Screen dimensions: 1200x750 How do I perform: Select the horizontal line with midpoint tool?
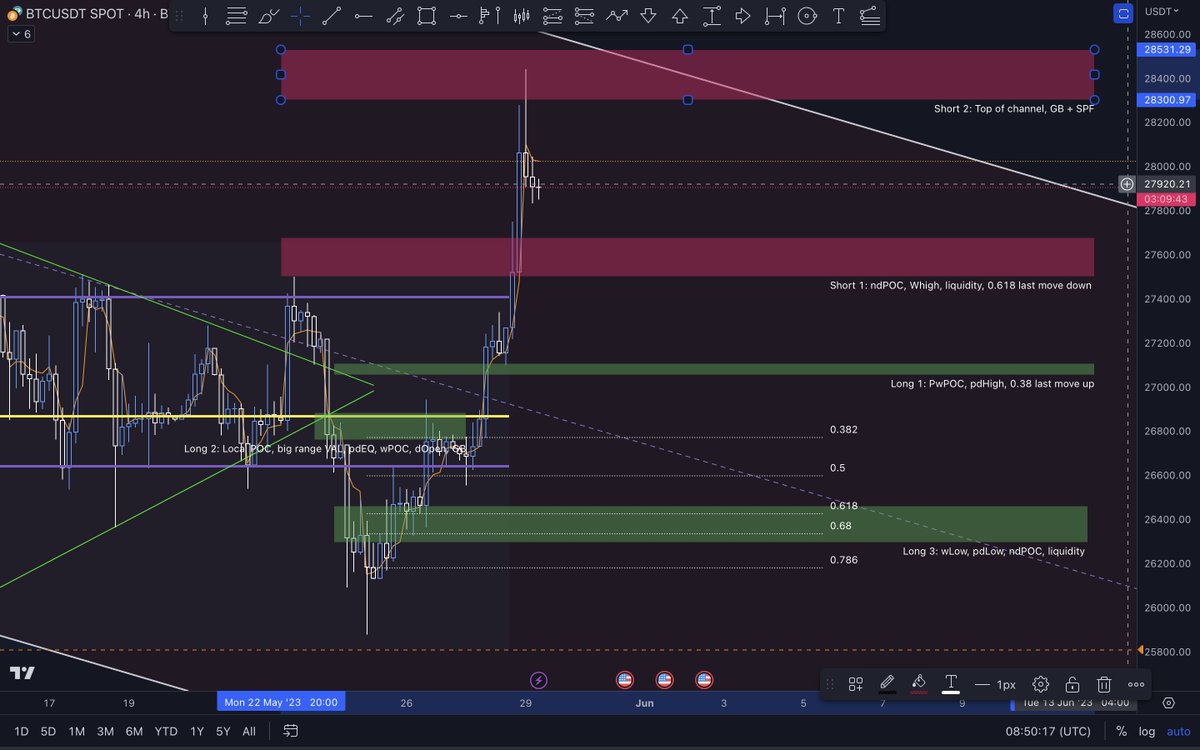[x=458, y=16]
